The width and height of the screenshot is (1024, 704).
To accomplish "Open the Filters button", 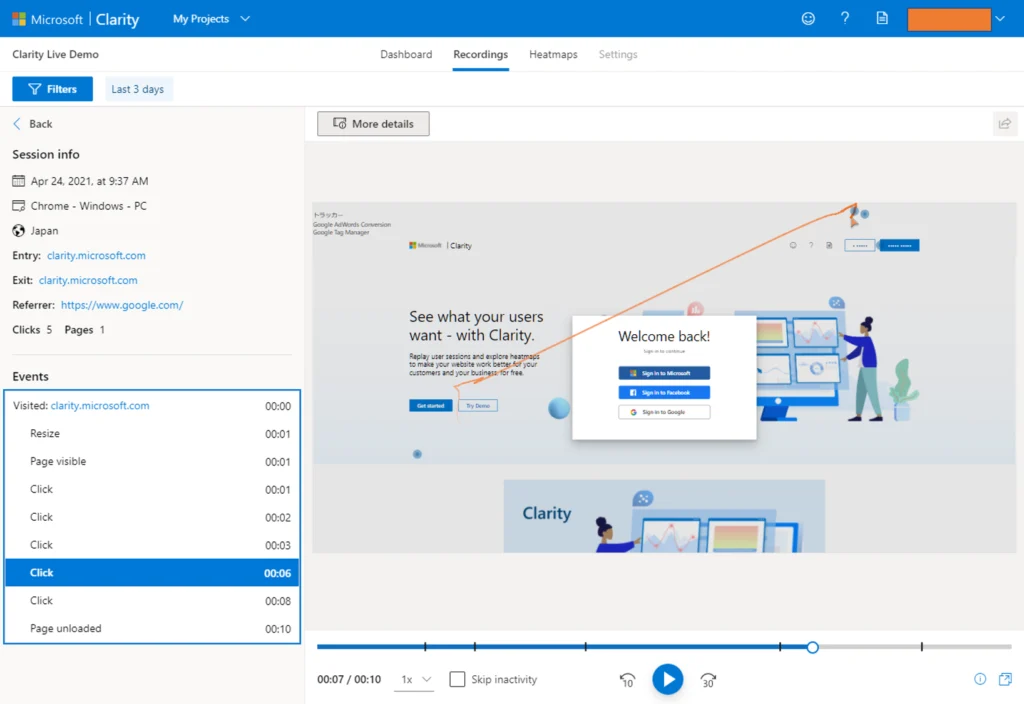I will 52,89.
